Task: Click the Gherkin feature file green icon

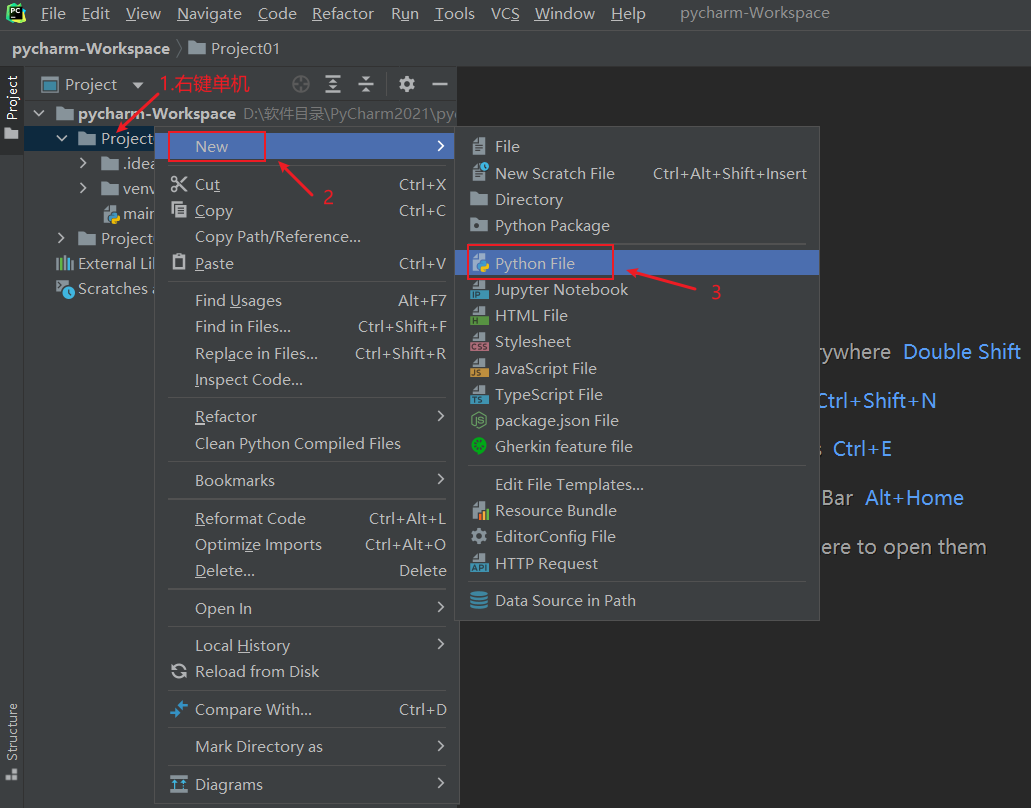Action: (479, 446)
